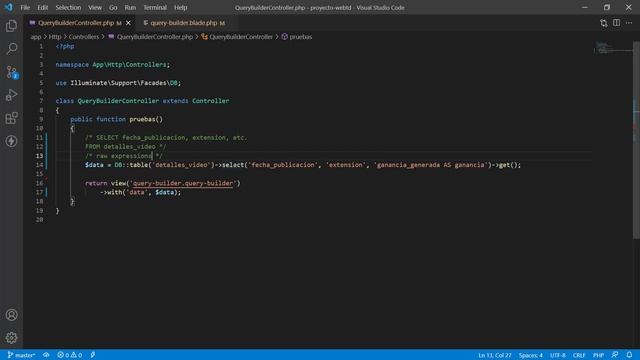Open the lightning bolt extension view

11,141
